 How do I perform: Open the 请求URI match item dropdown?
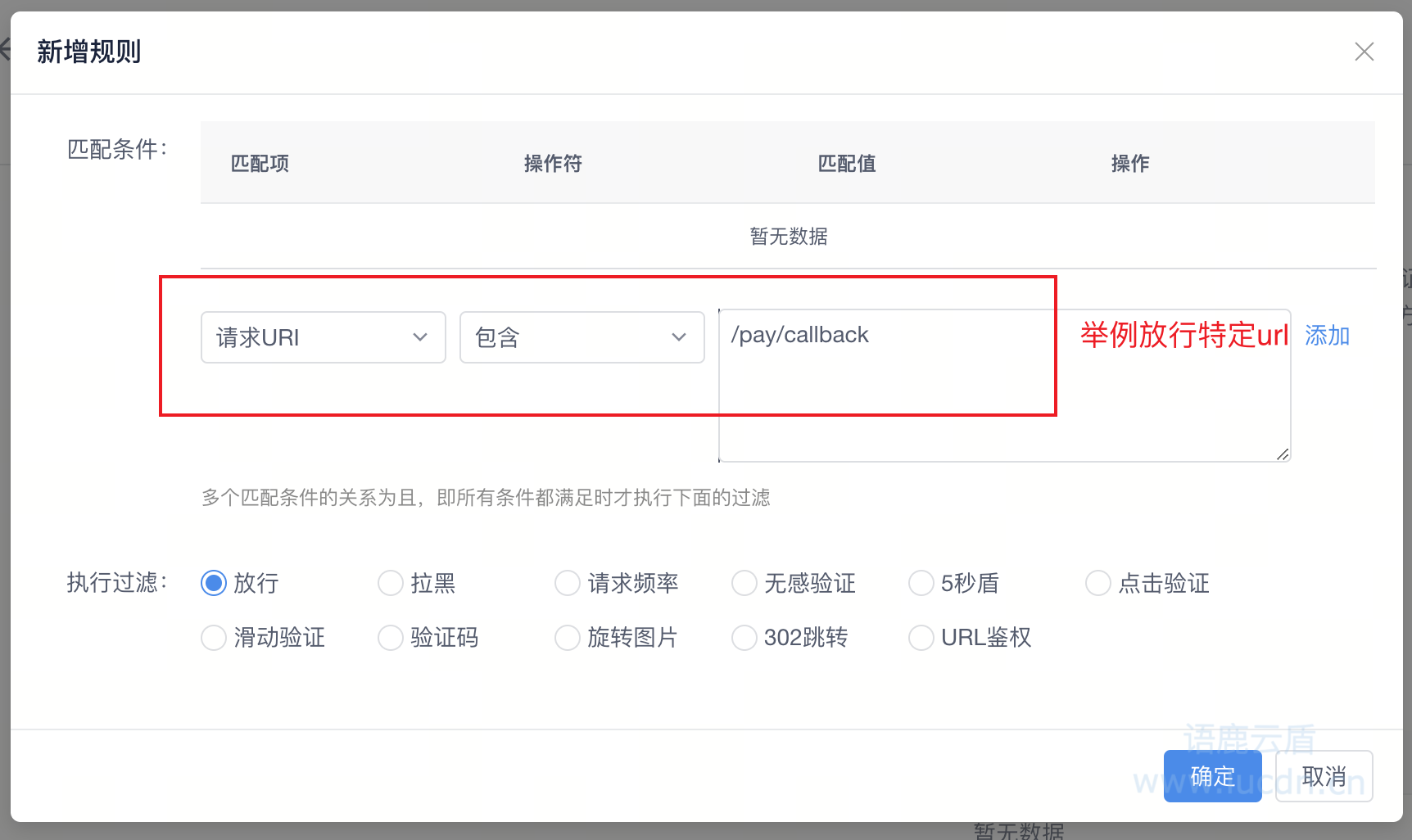323,337
